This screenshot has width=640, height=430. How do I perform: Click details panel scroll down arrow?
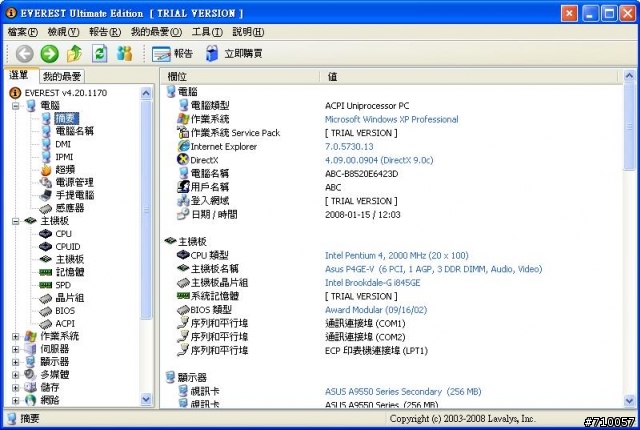(x=629, y=401)
